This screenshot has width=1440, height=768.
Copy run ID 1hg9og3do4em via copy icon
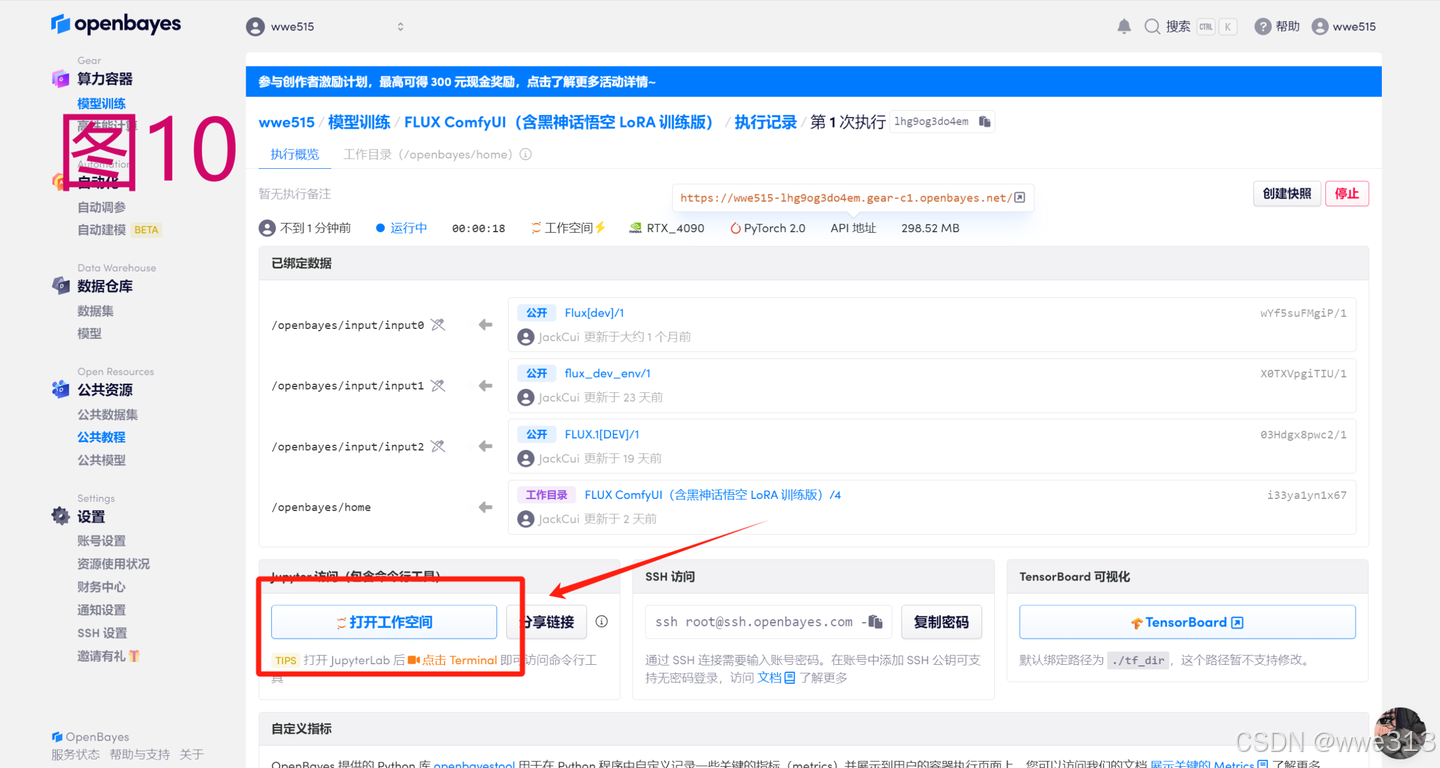pyautogui.click(x=984, y=121)
